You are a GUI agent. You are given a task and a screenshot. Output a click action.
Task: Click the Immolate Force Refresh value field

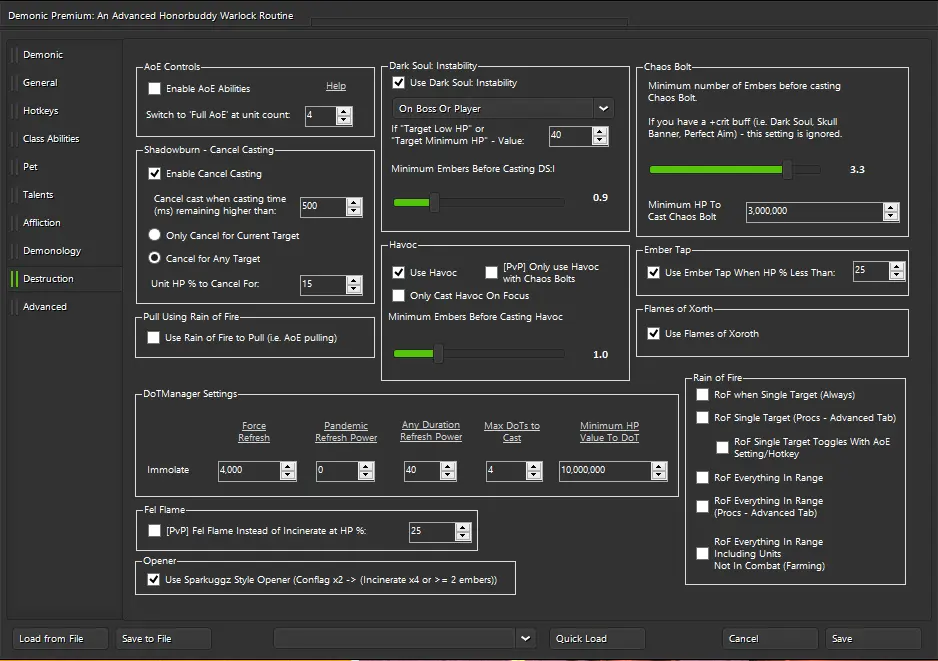pyautogui.click(x=249, y=470)
